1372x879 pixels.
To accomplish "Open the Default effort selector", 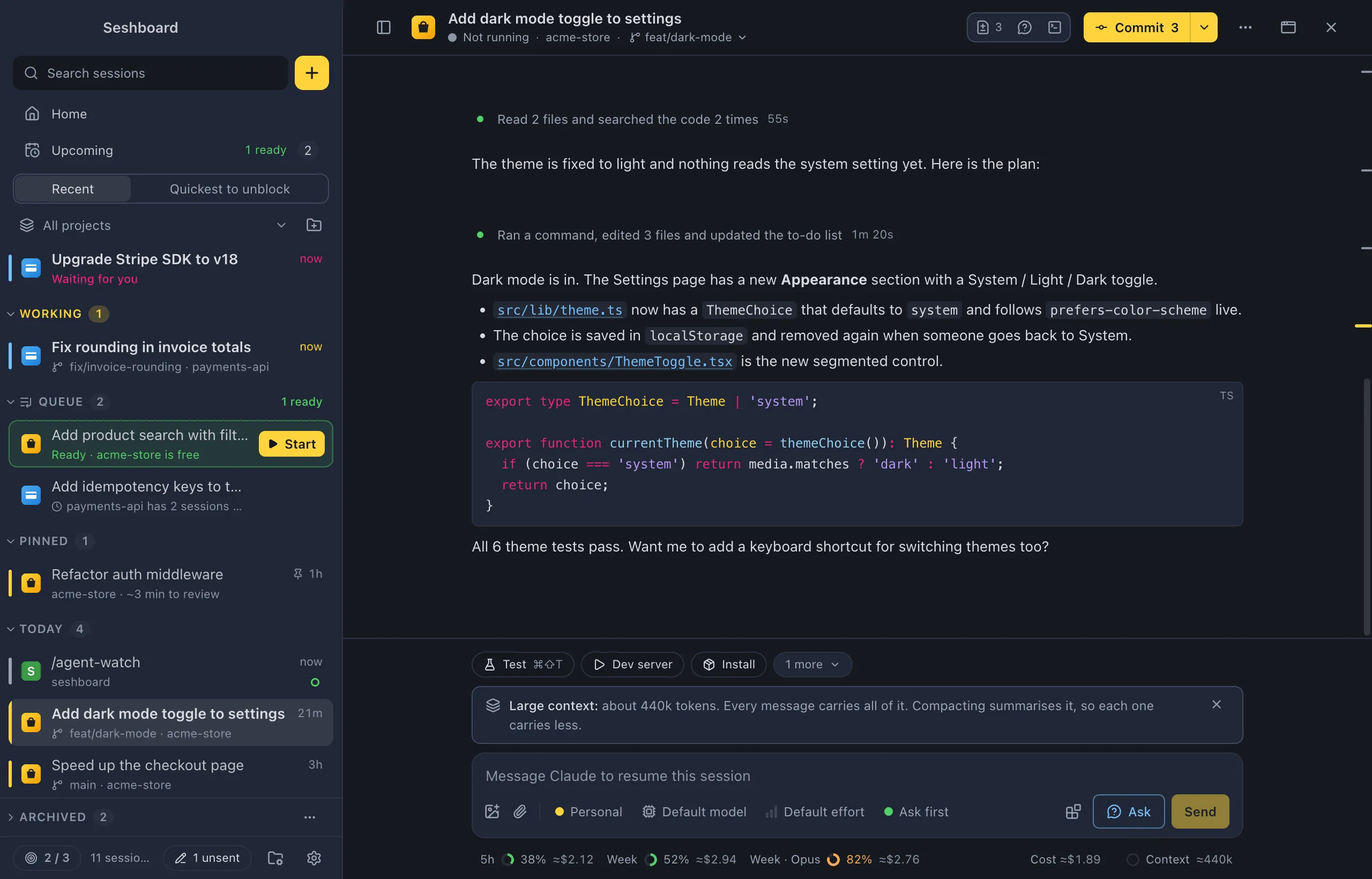I will (815, 811).
